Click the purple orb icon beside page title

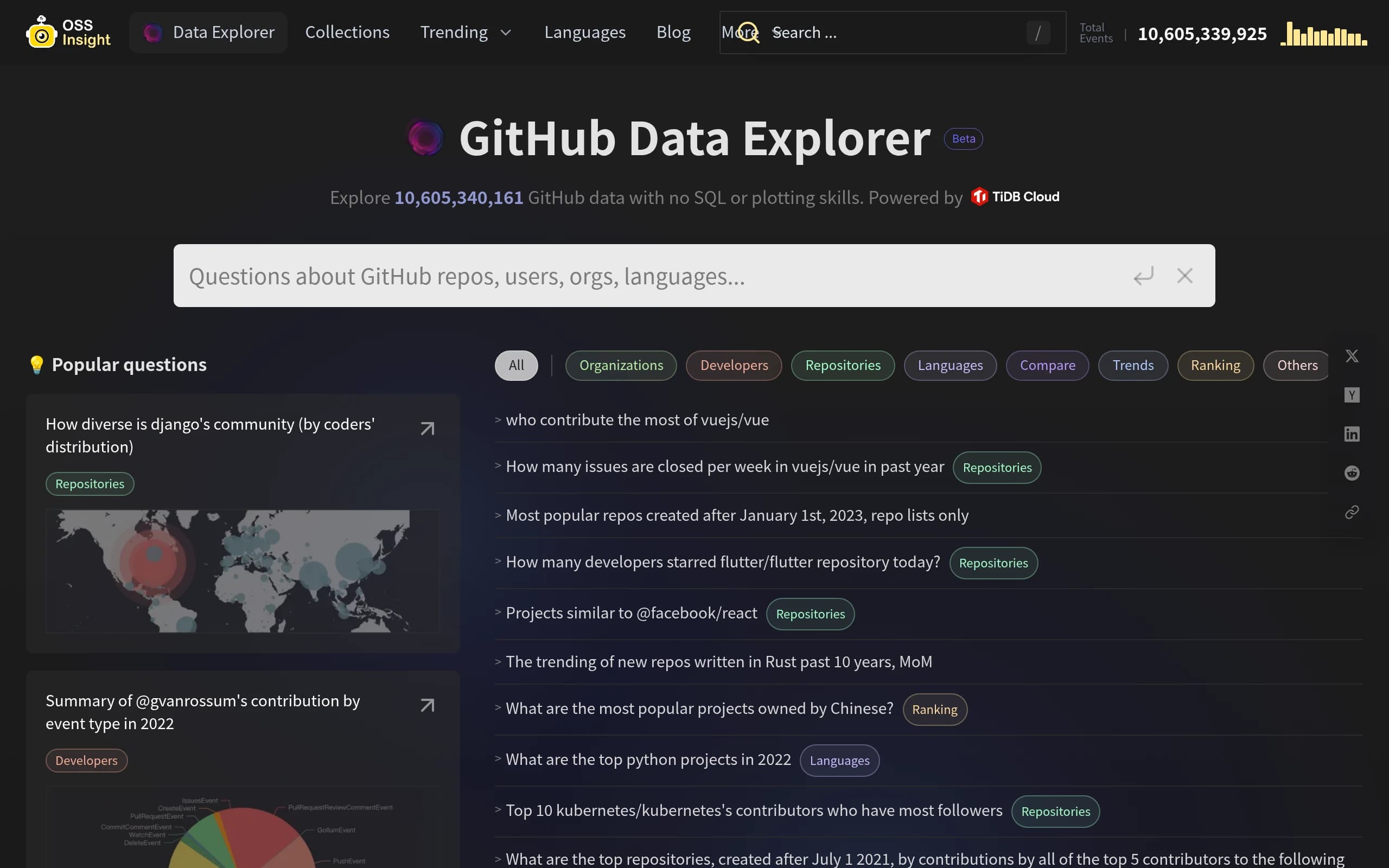tap(425, 138)
